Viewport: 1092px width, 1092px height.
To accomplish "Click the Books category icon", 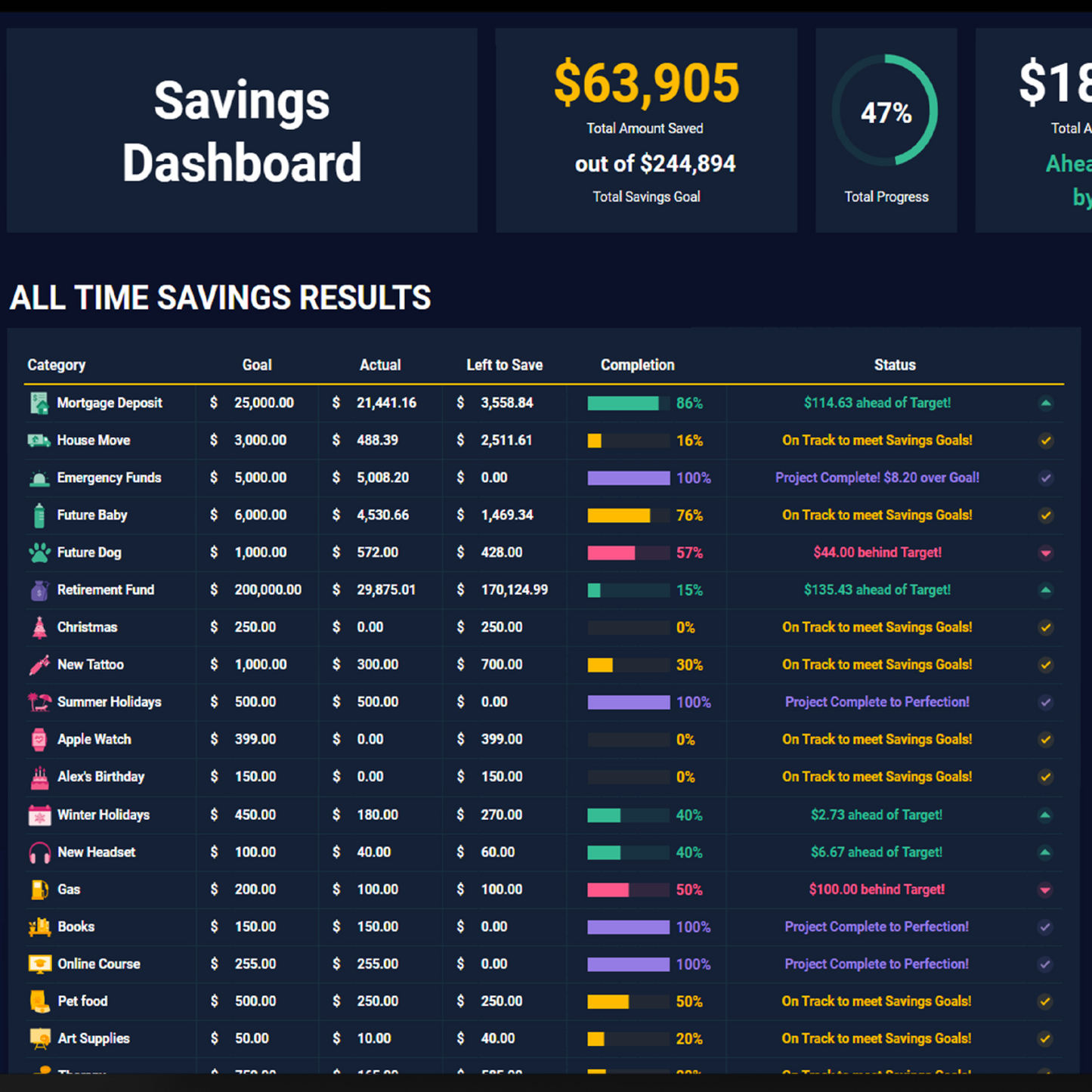I will [39, 926].
